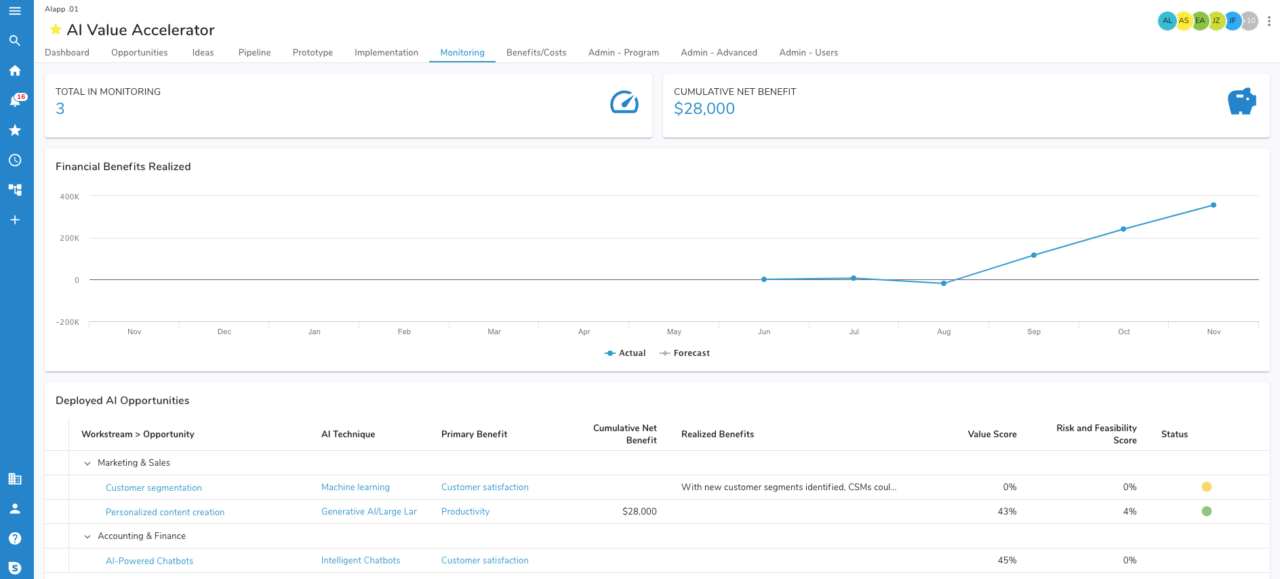
Task: Open notifications bell with badge
Action: click(15, 101)
